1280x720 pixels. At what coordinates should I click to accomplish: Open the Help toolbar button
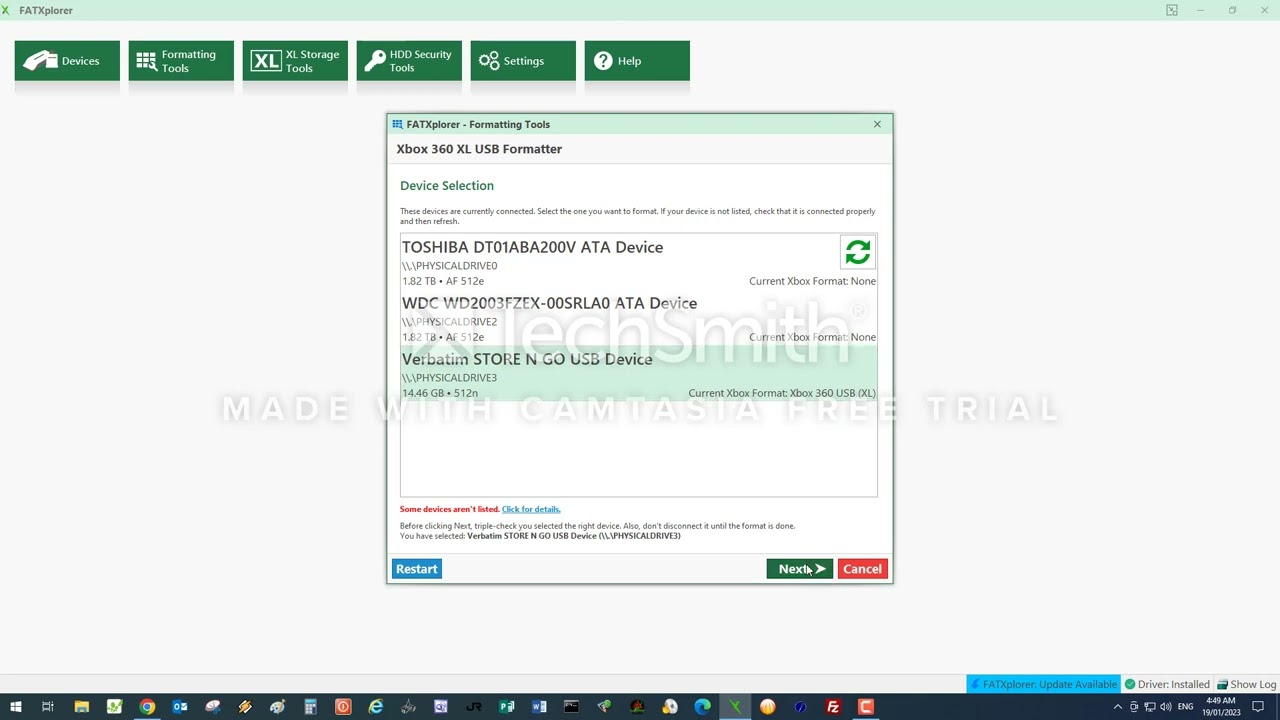click(x=637, y=61)
